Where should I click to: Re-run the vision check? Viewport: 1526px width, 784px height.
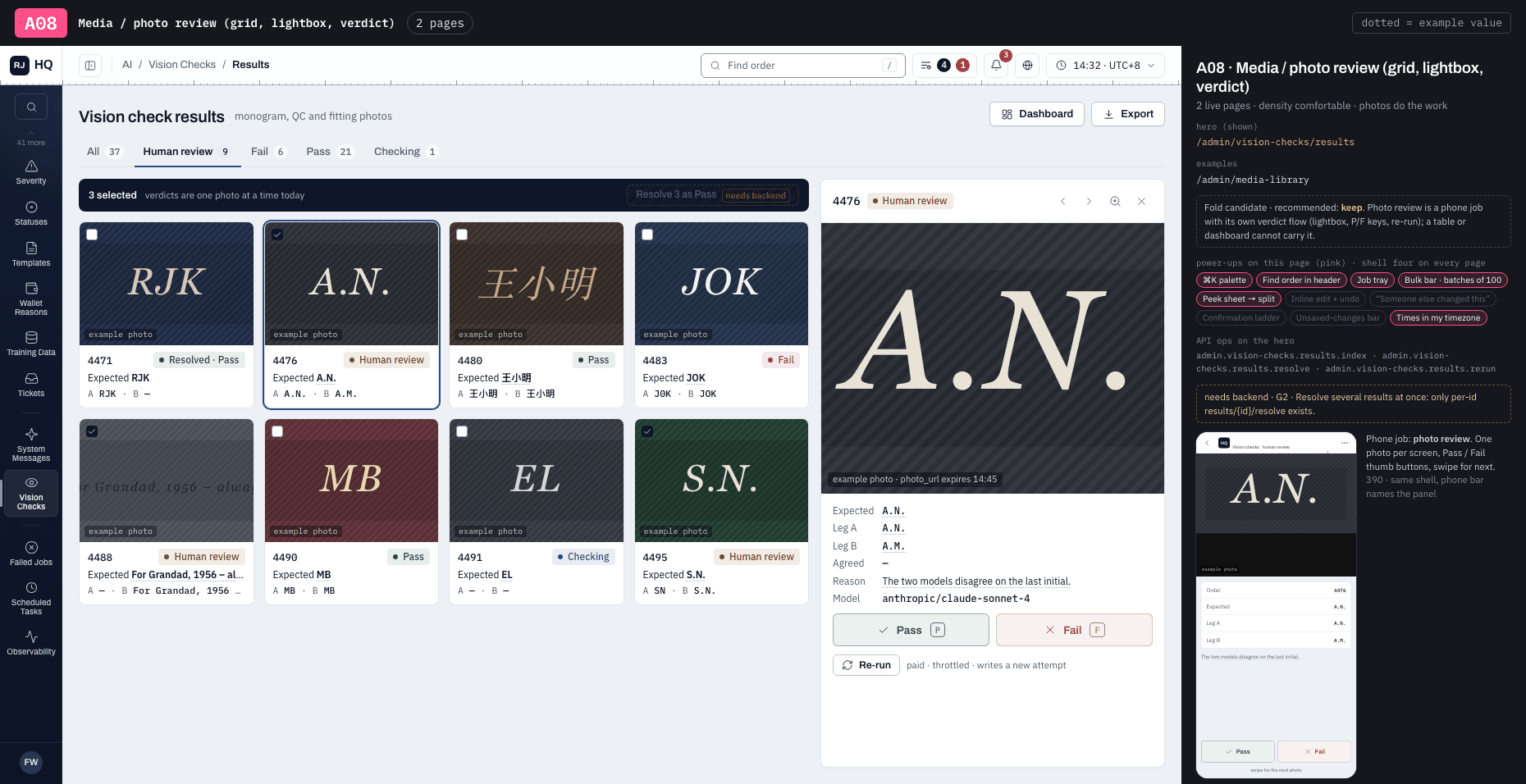[x=866, y=665]
